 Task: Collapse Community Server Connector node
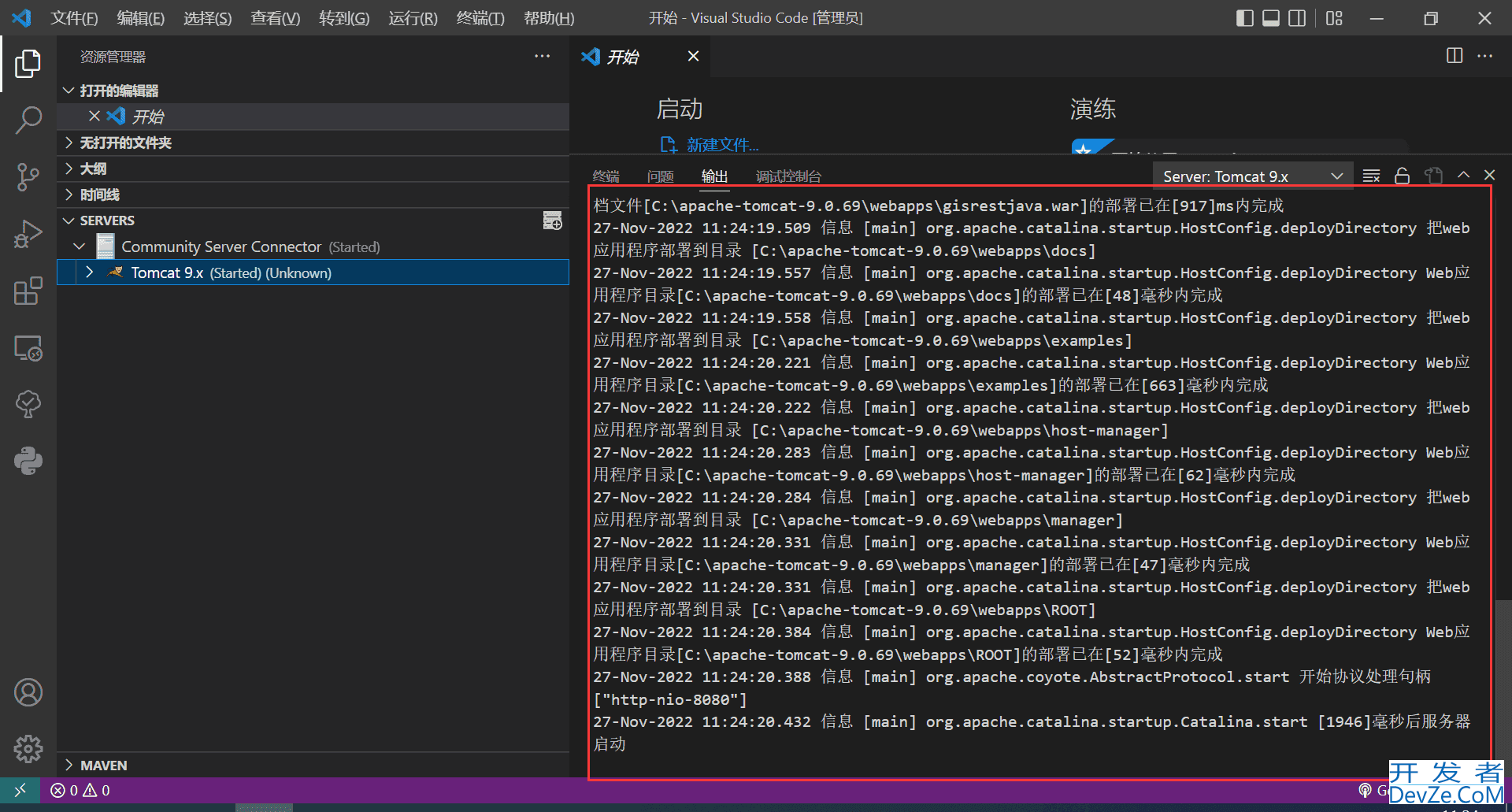(79, 247)
